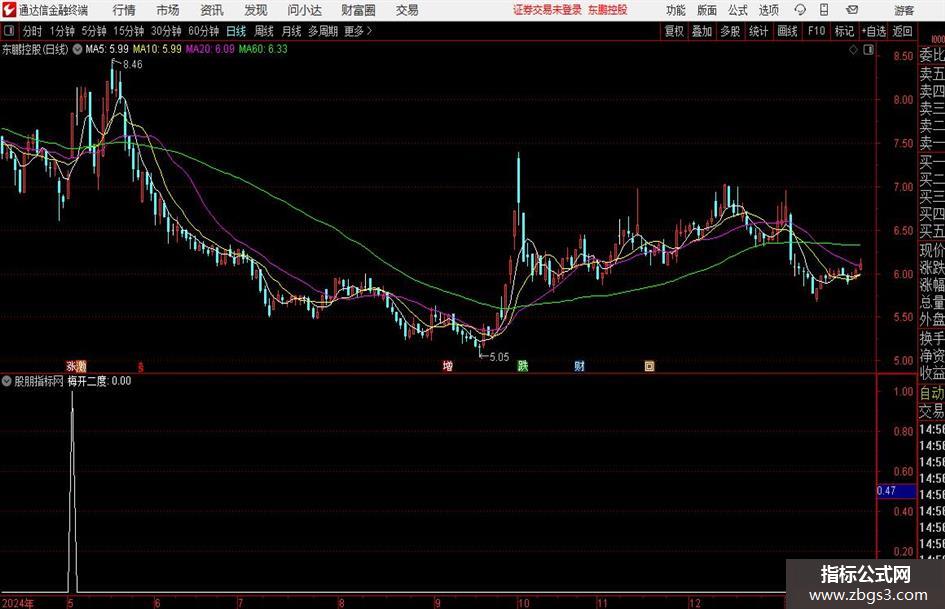Click the 统计 statistics button
The width and height of the screenshot is (945, 609).
pos(758,31)
